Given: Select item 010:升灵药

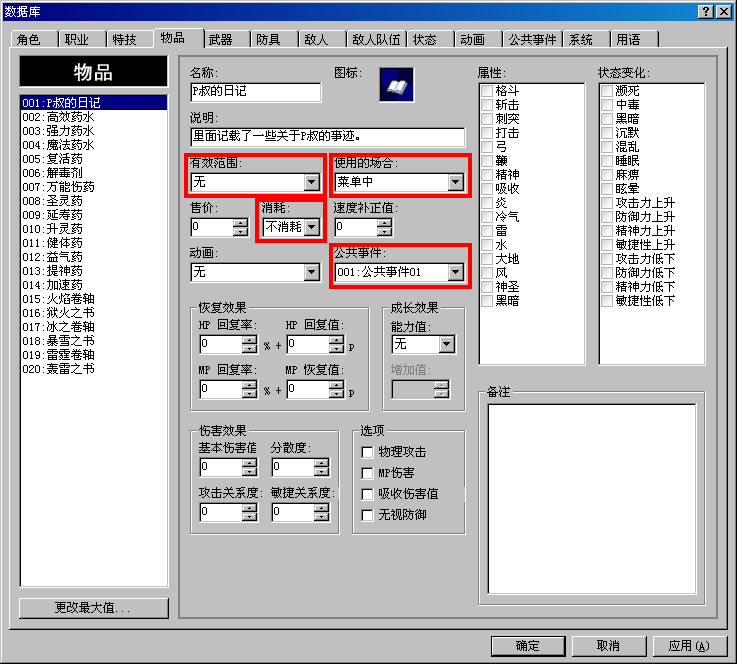Looking at the screenshot, I should click(x=94, y=229).
